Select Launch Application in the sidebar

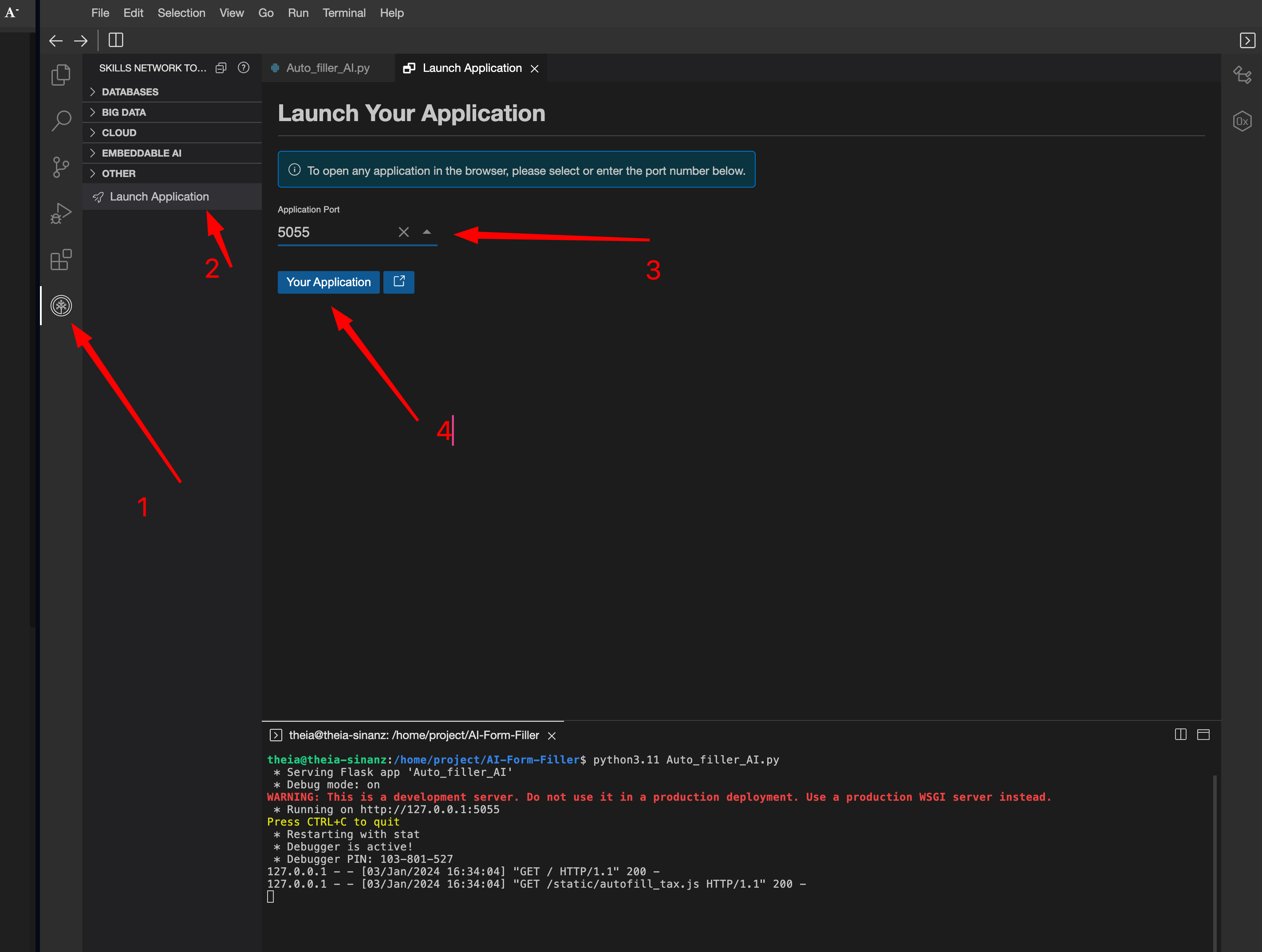[159, 196]
